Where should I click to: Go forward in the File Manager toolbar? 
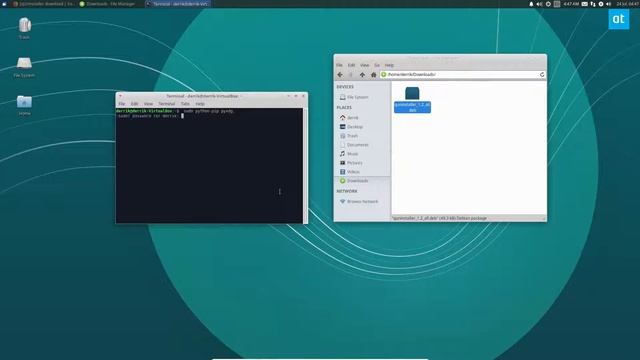[x=351, y=75]
